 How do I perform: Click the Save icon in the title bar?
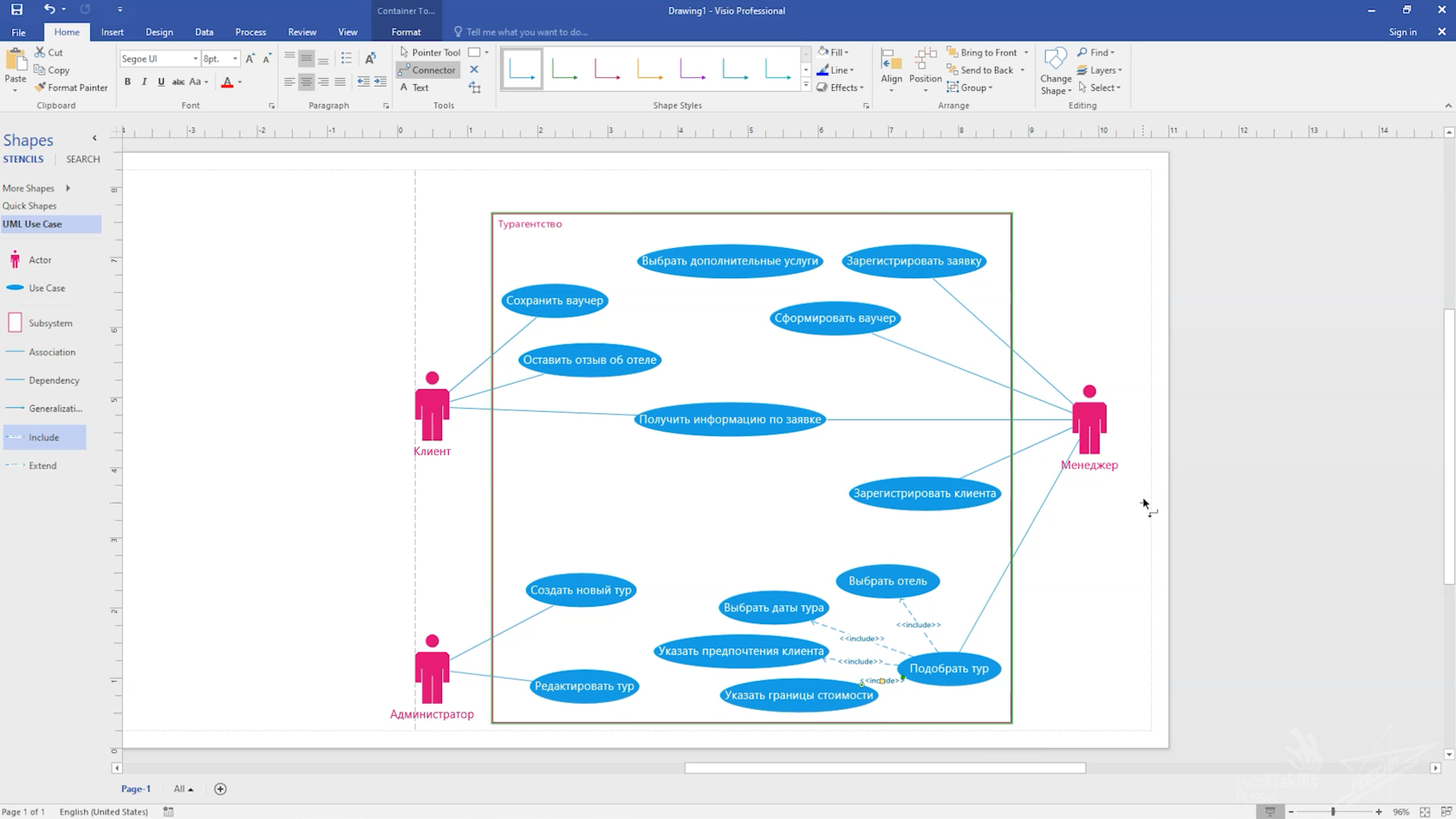point(16,10)
